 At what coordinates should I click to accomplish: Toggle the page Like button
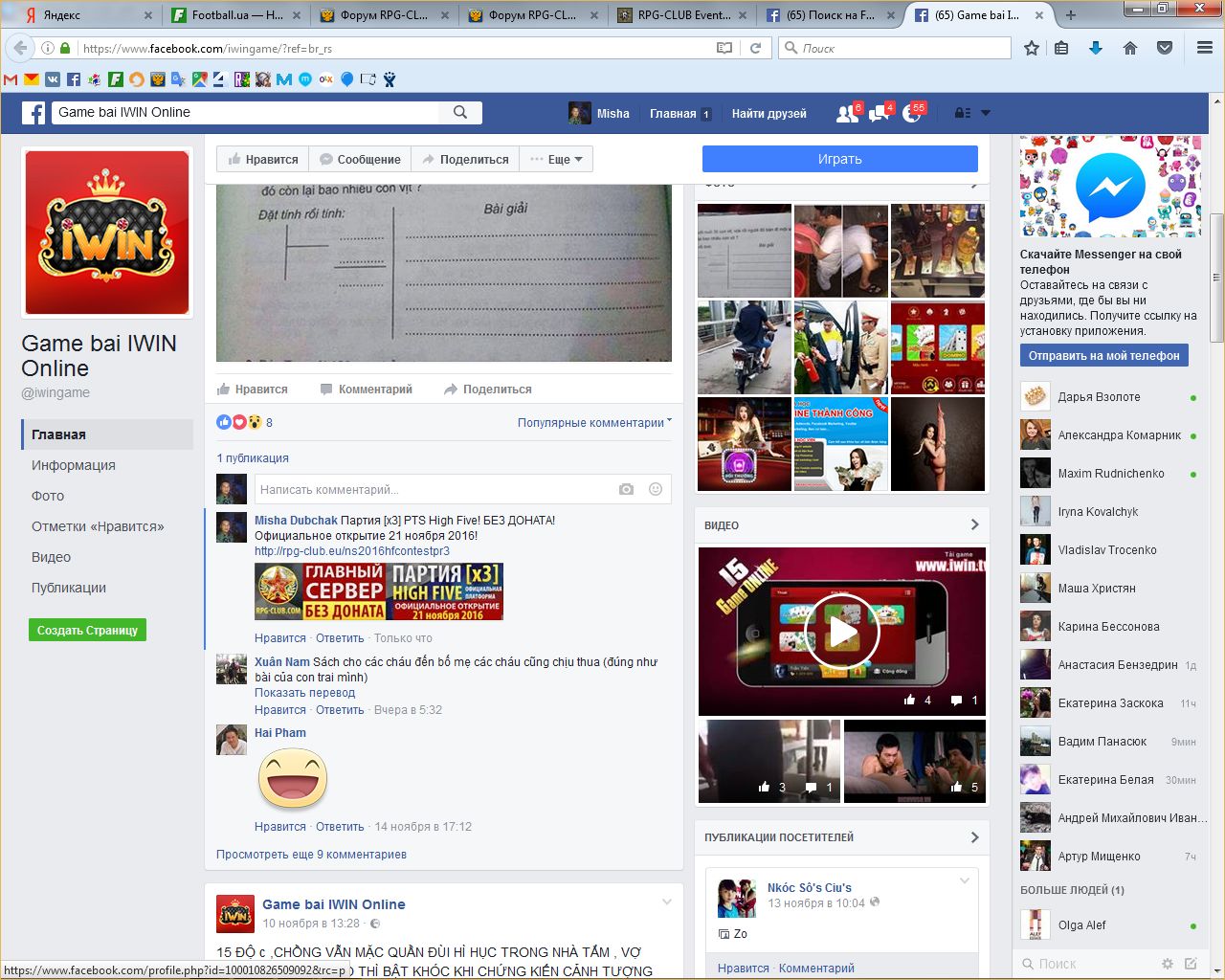coord(263,160)
